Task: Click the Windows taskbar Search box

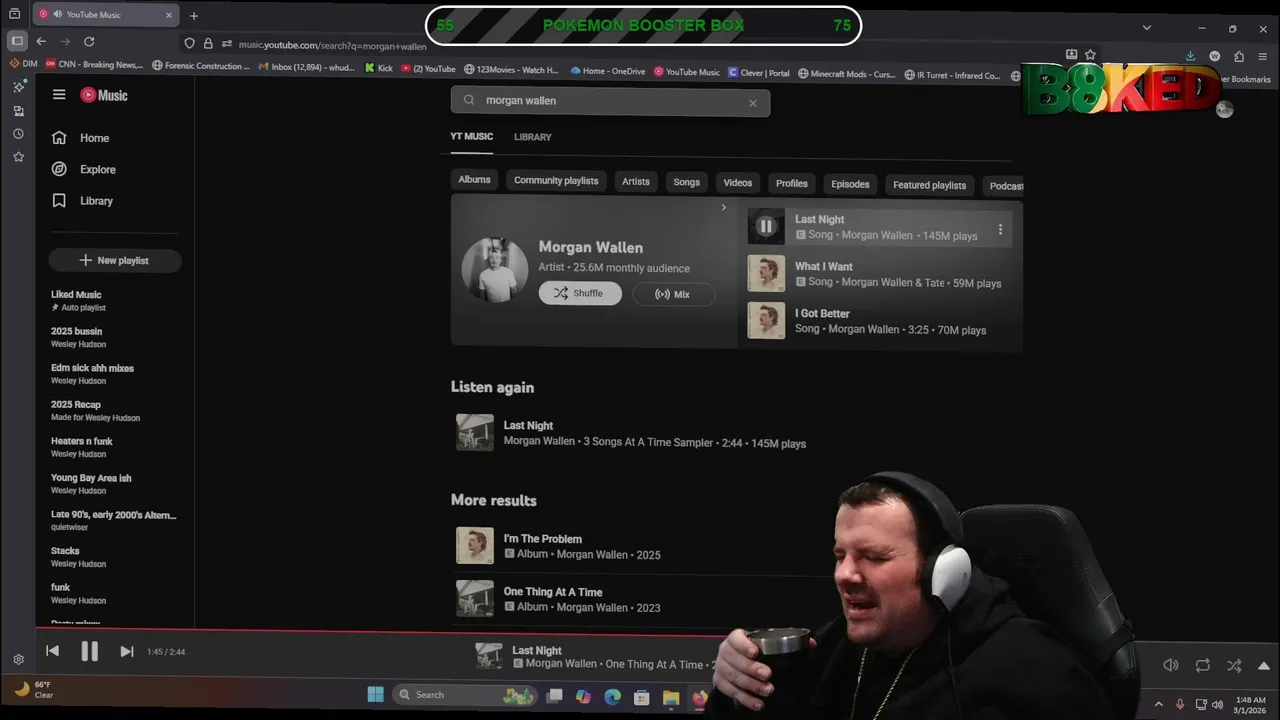Action: pyautogui.click(x=466, y=695)
